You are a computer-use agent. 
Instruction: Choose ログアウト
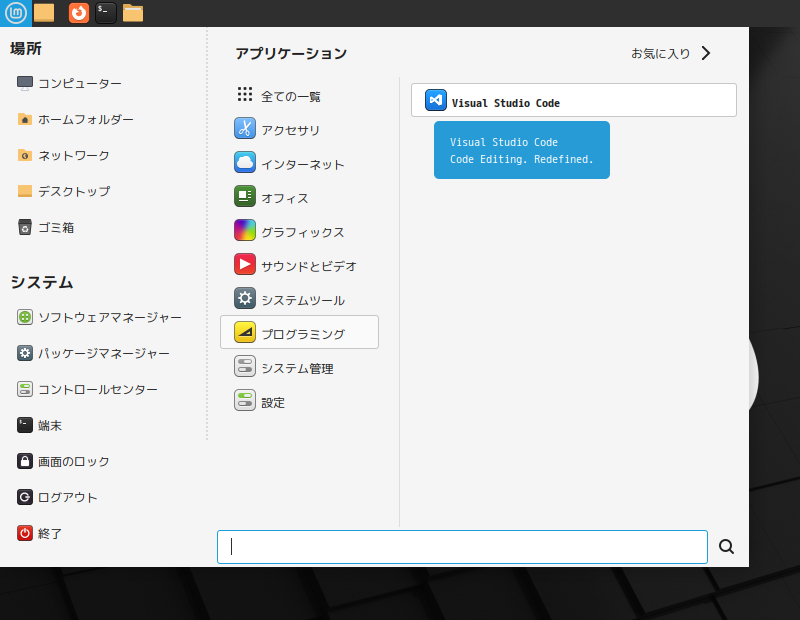tap(57, 497)
